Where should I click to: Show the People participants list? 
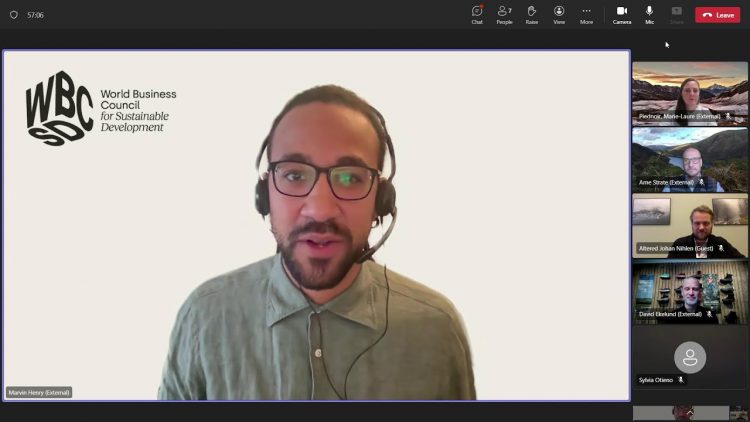tap(504, 15)
